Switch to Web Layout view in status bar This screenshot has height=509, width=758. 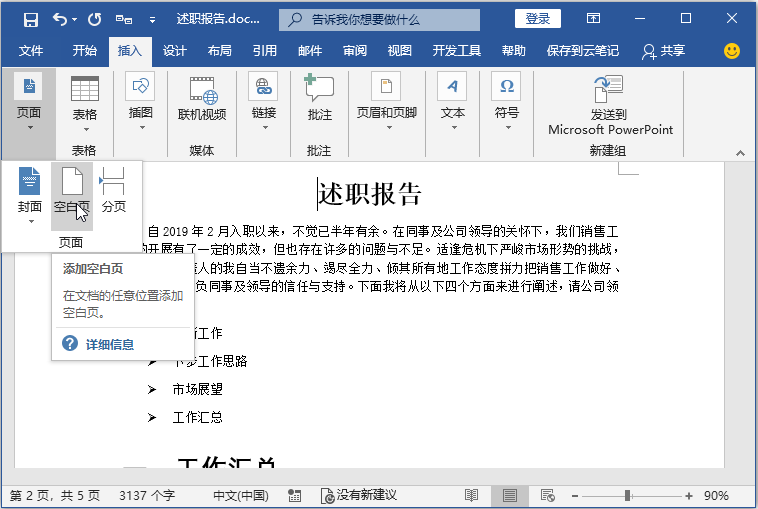point(547,495)
